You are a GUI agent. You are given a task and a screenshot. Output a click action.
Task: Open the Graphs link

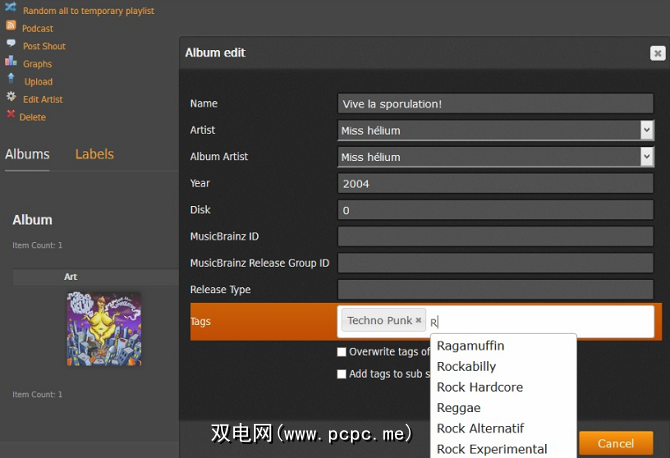coord(37,64)
